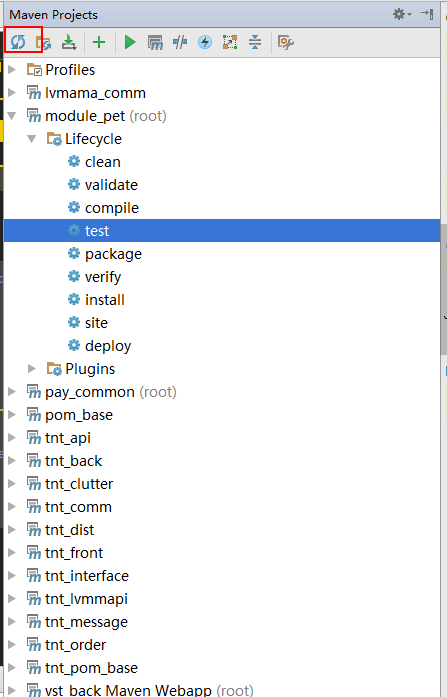The image size is (447, 697).
Task: Download sources and documentation
Action: [x=68, y=42]
